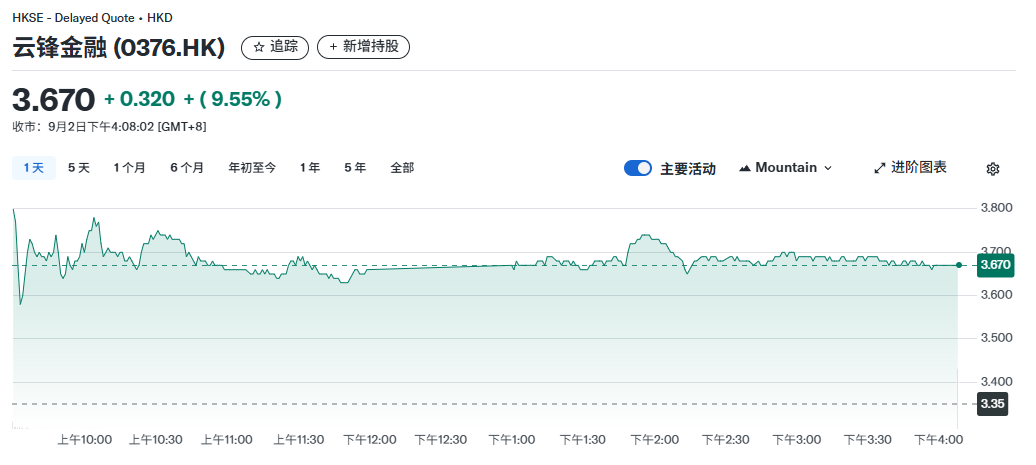
Task: Click the plus icon in 新增持股 button
Action: (x=333, y=47)
